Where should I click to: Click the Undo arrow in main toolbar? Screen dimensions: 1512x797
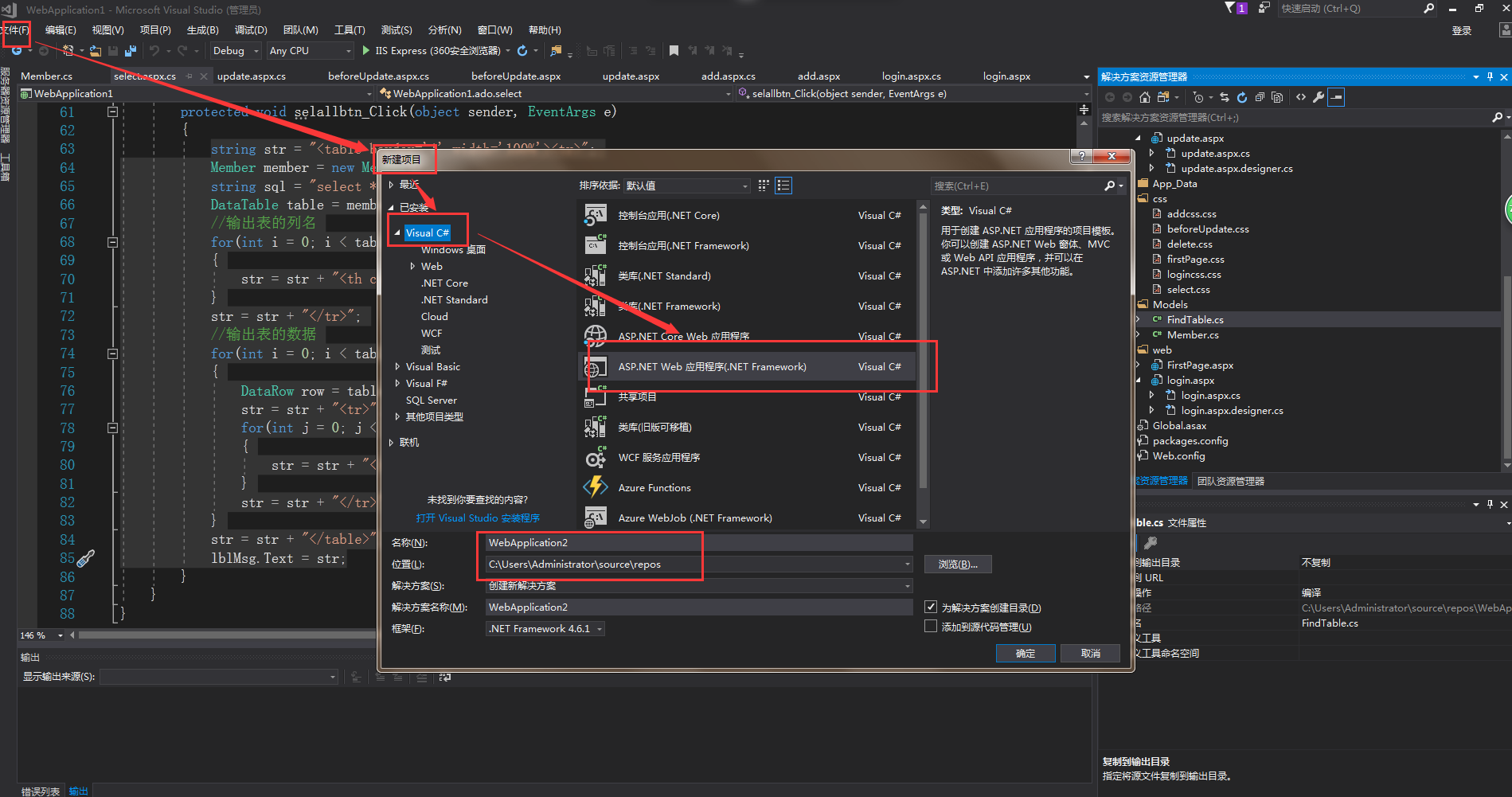[154, 51]
